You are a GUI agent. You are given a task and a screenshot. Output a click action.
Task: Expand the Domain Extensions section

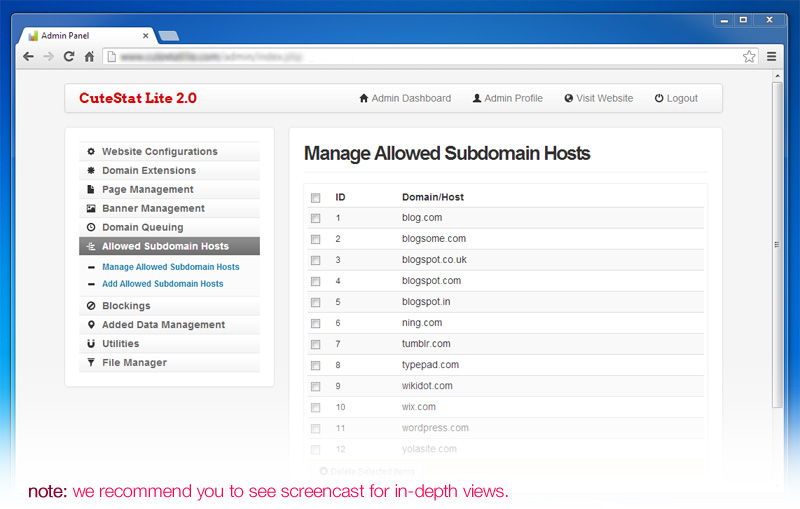pos(169,170)
